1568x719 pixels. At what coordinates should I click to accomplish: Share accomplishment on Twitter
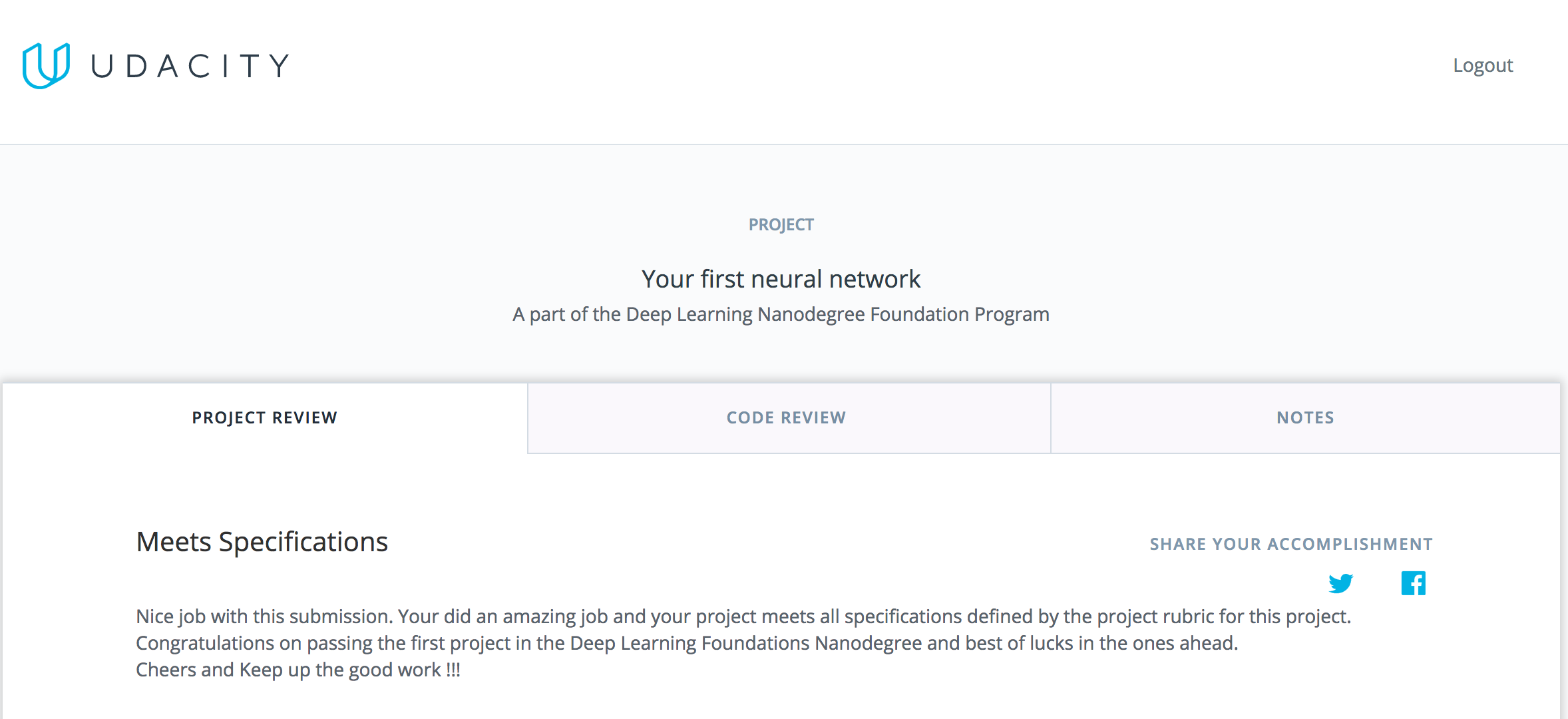(1340, 583)
